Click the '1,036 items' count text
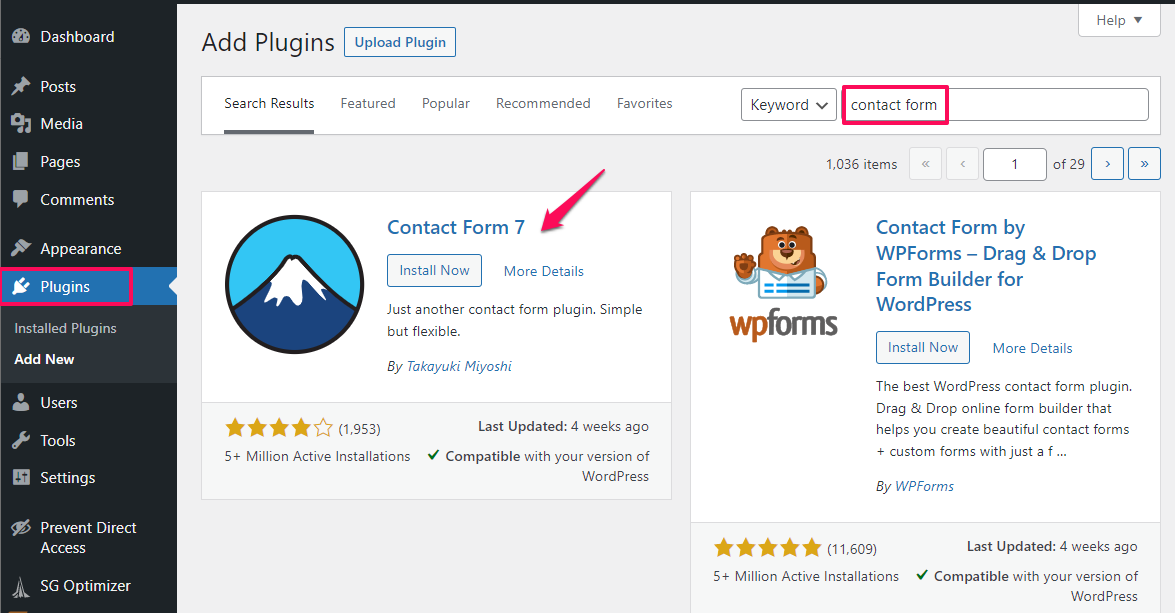 click(862, 164)
